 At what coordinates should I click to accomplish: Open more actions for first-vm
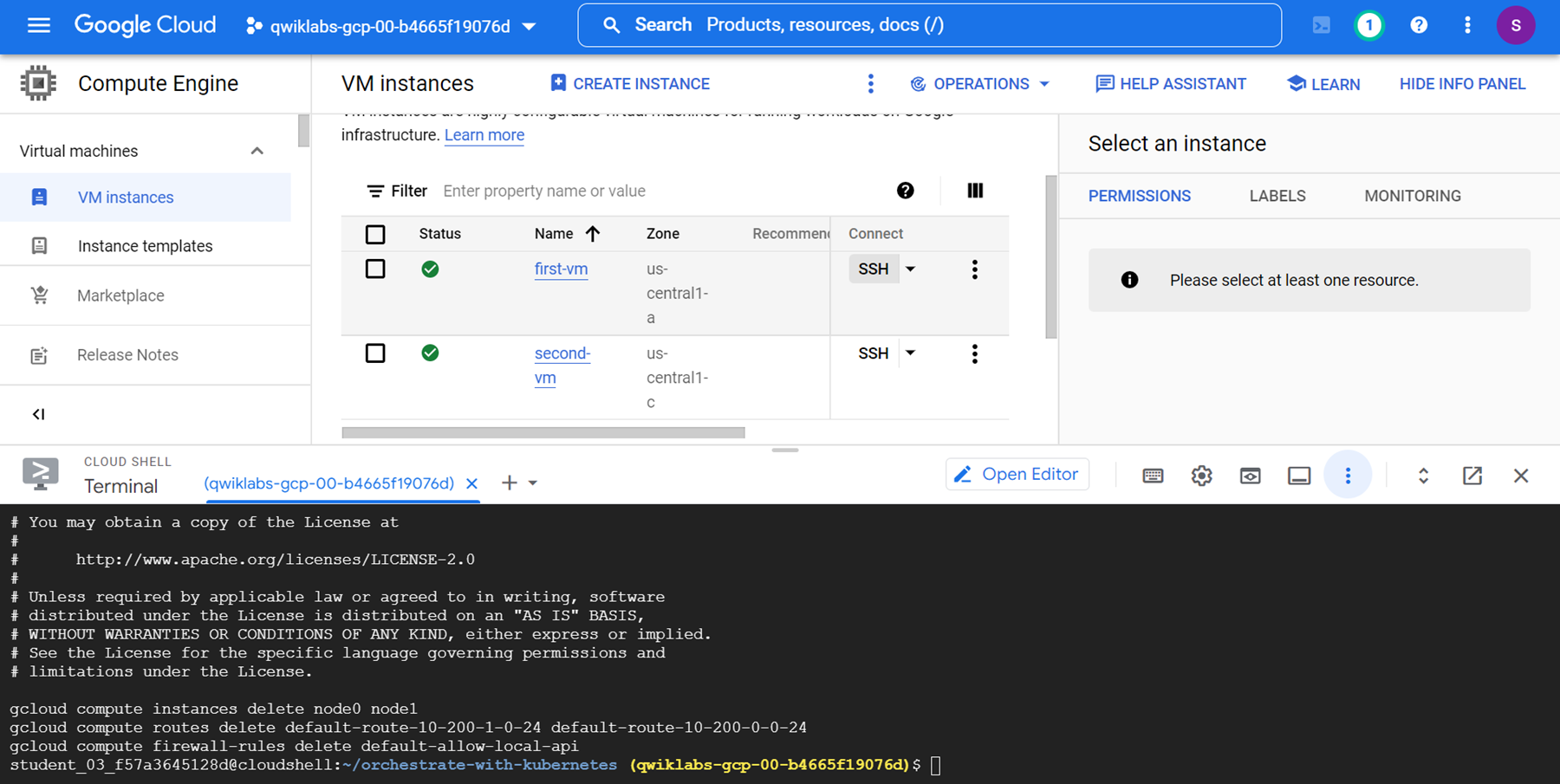point(975,269)
